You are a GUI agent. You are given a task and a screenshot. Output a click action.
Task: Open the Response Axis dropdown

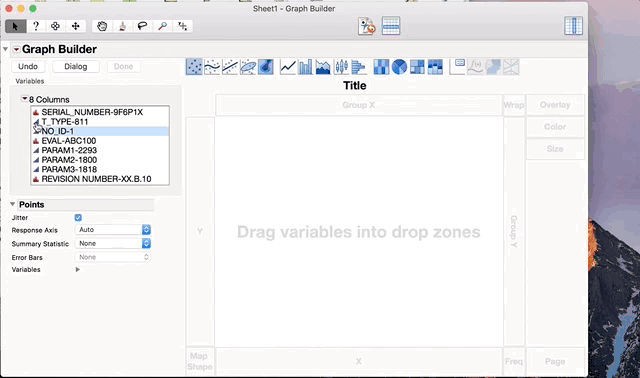point(113,230)
